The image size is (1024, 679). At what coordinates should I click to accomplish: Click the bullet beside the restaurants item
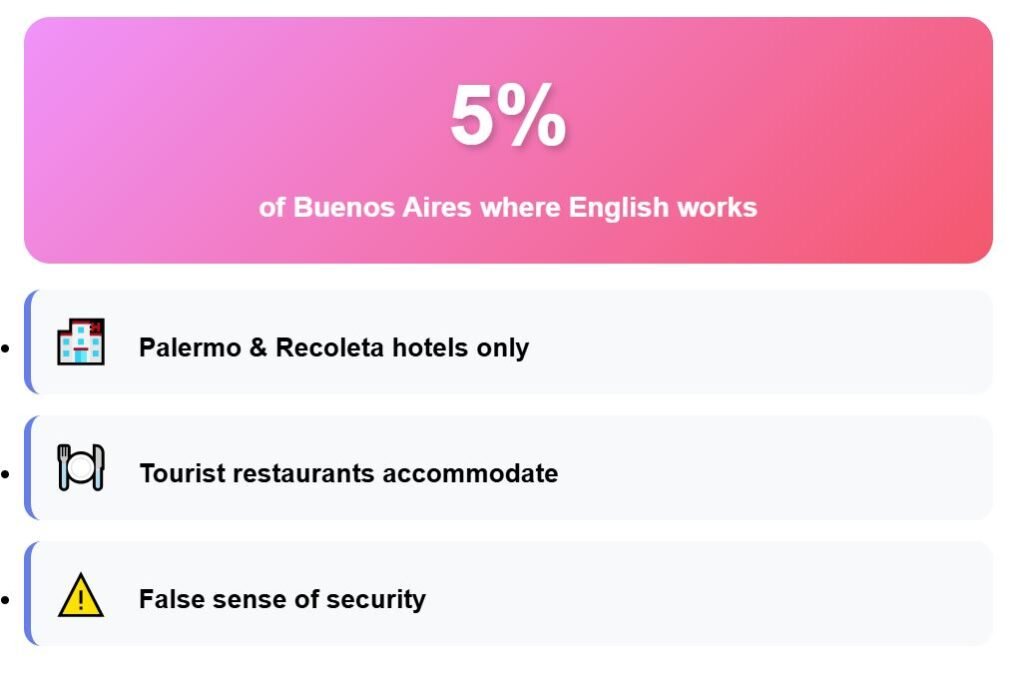click(6, 474)
